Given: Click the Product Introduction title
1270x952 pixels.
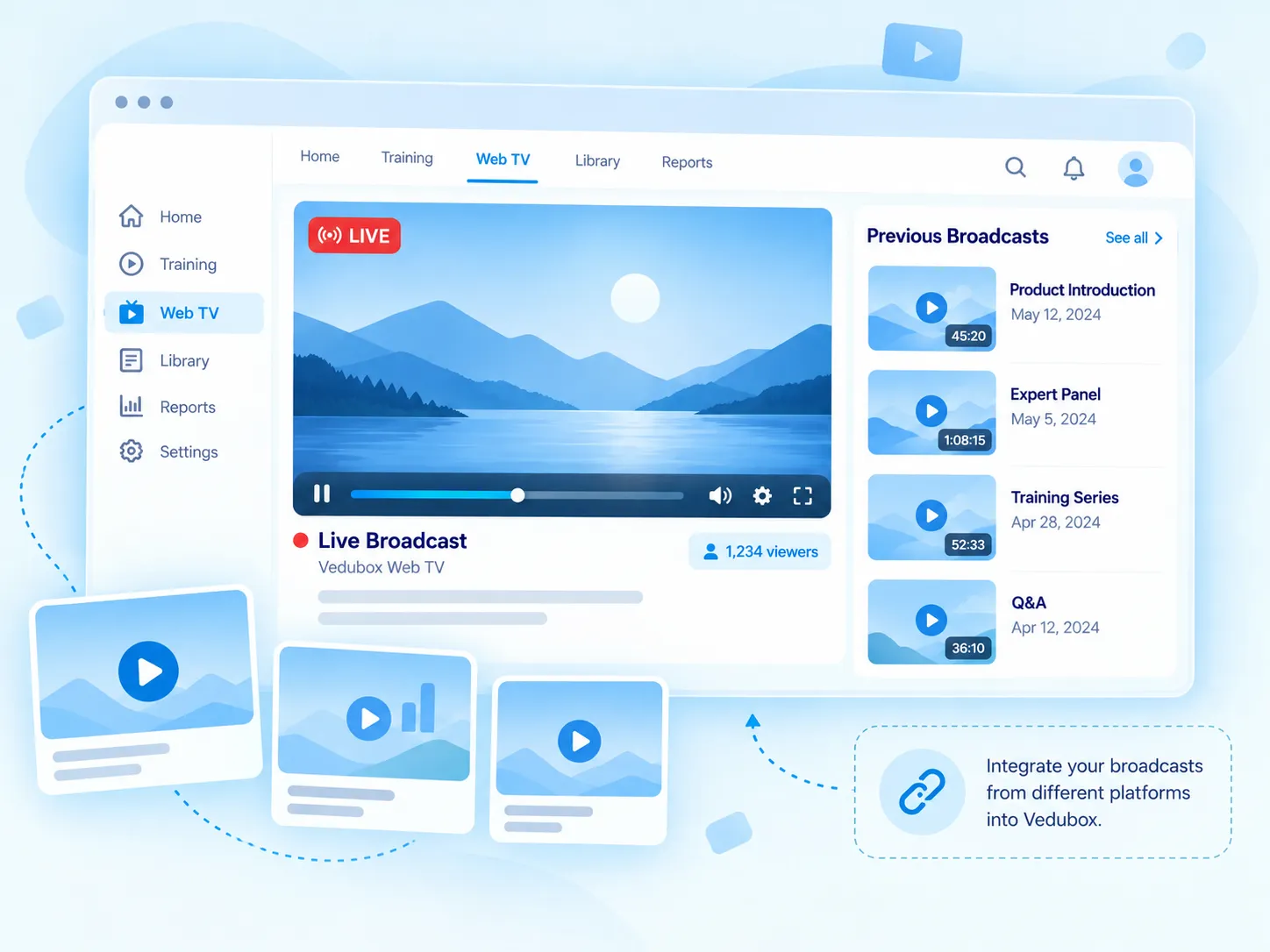Looking at the screenshot, I should [1082, 290].
